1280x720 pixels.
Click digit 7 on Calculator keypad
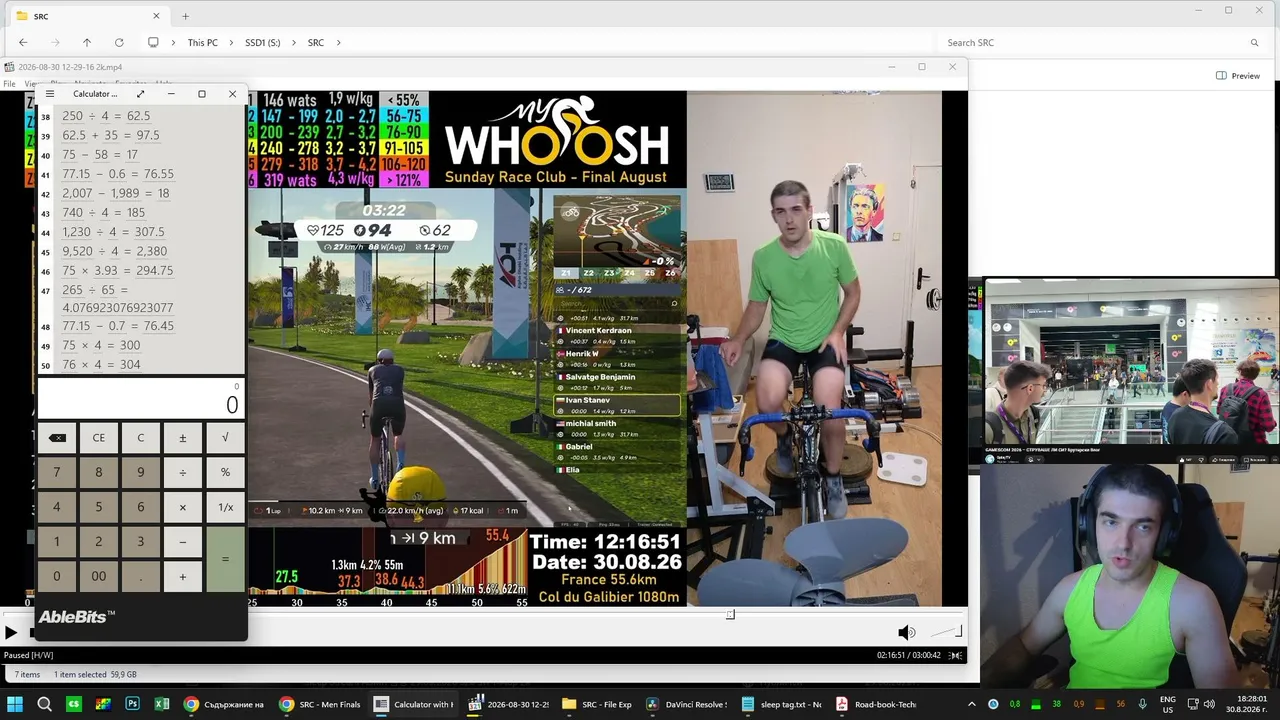[57, 473]
